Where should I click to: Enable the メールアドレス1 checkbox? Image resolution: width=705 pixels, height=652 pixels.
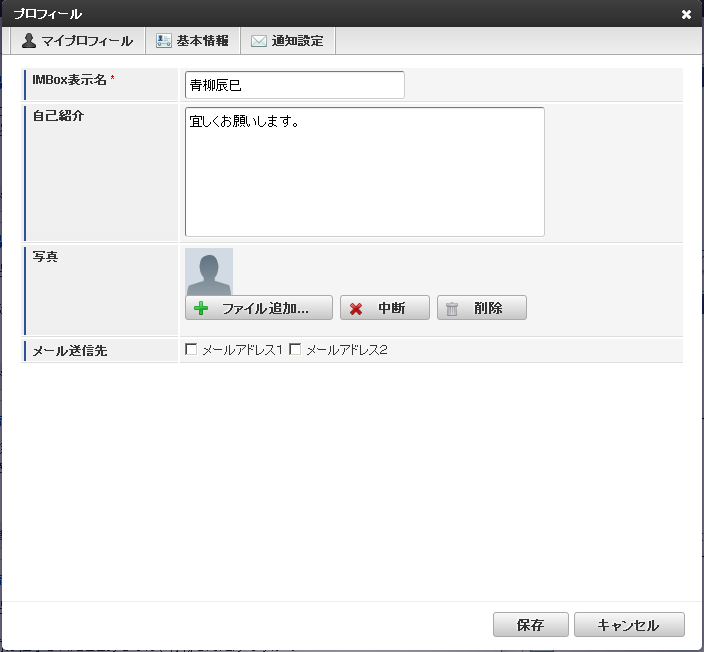click(191, 349)
